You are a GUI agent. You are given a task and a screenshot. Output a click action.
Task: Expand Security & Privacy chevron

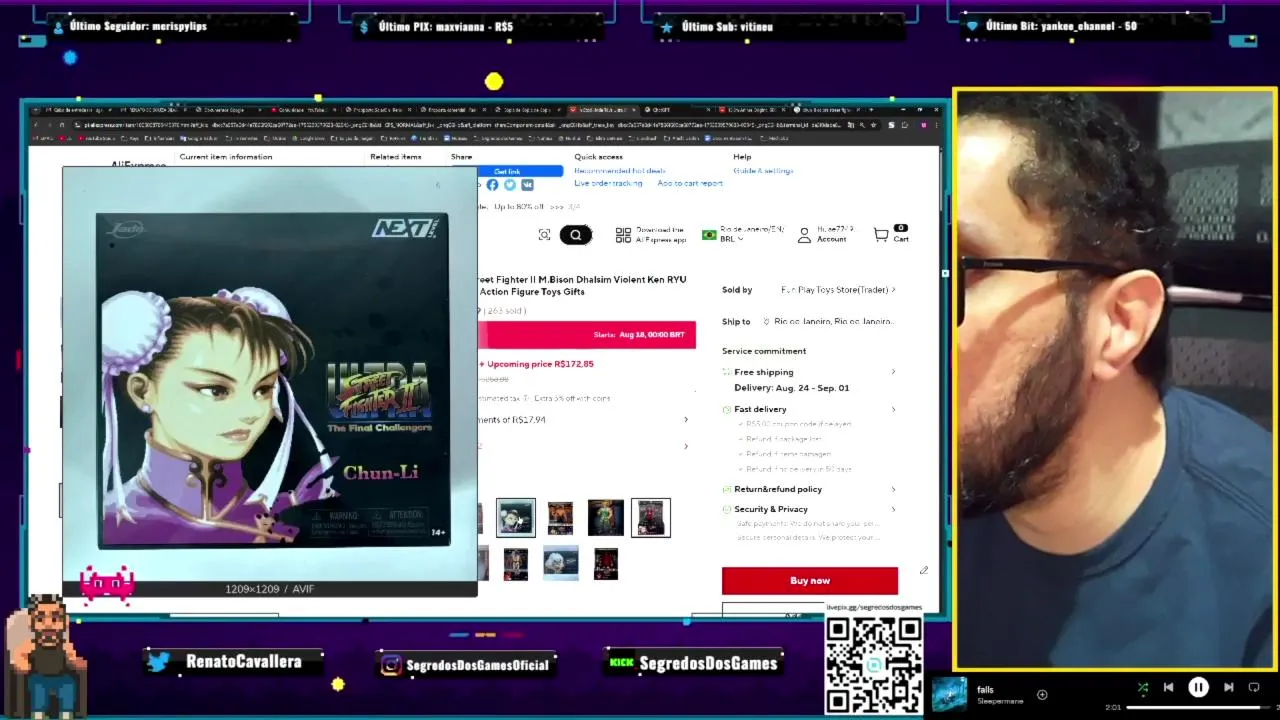pyautogui.click(x=893, y=509)
